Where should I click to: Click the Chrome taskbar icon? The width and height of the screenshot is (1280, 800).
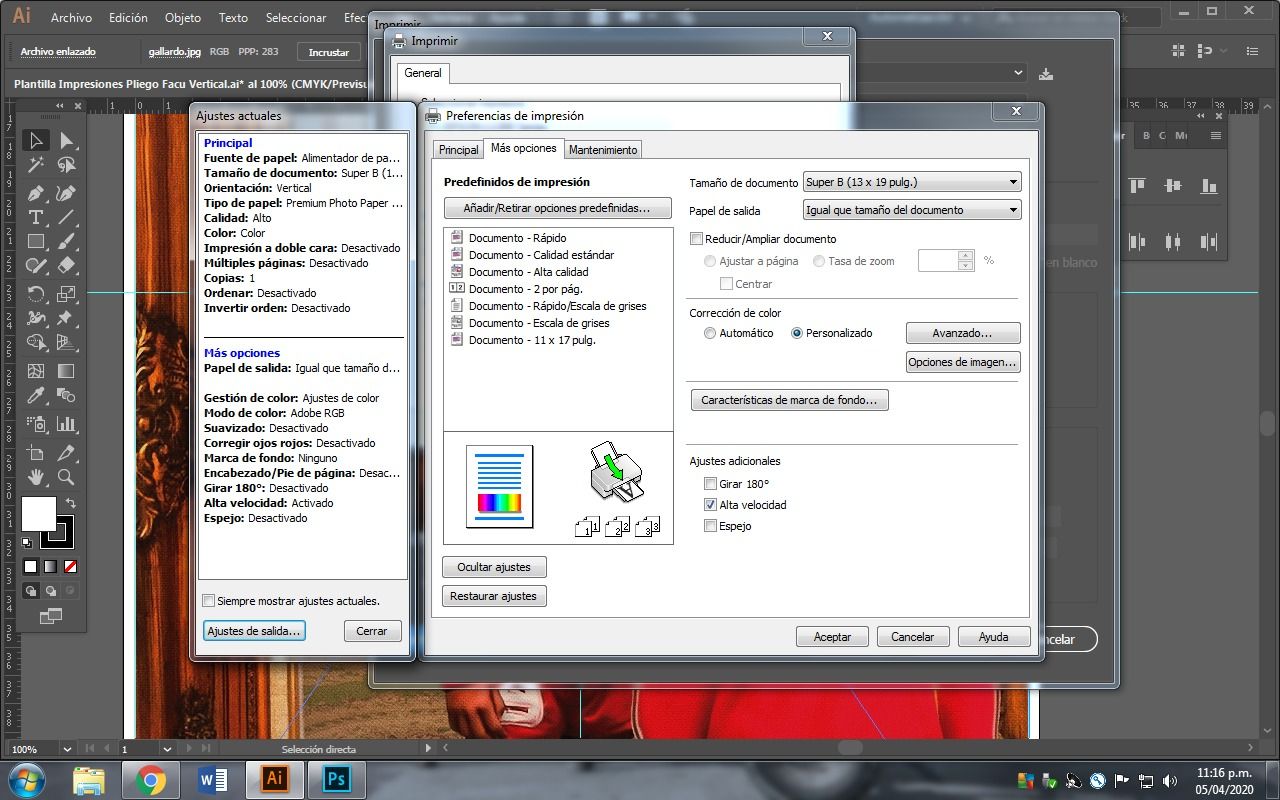pyautogui.click(x=150, y=779)
